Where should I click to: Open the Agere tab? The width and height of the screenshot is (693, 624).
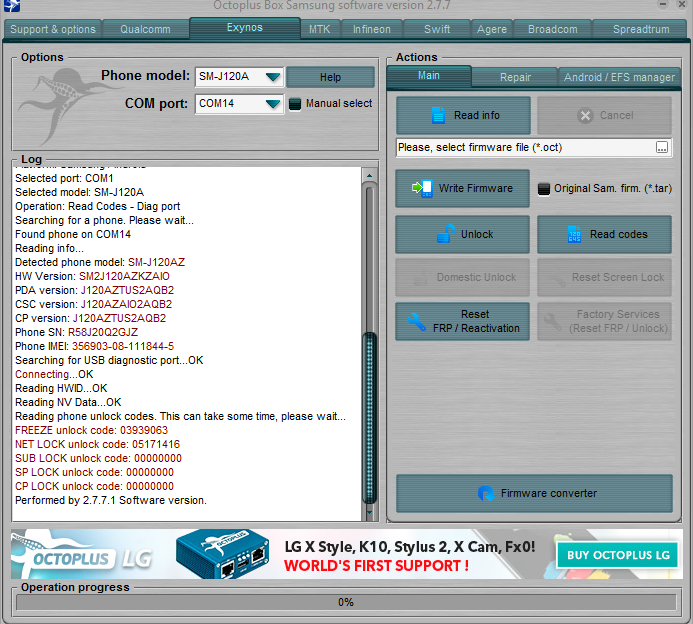(491, 29)
